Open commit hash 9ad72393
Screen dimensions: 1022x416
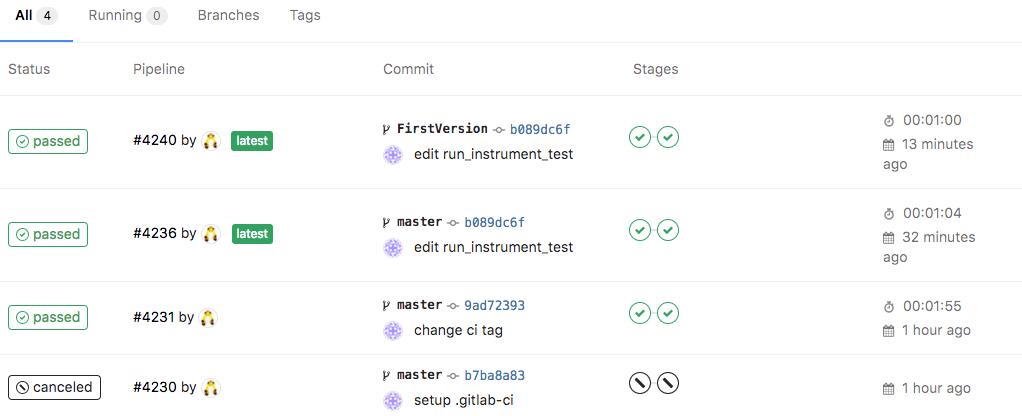pos(494,305)
